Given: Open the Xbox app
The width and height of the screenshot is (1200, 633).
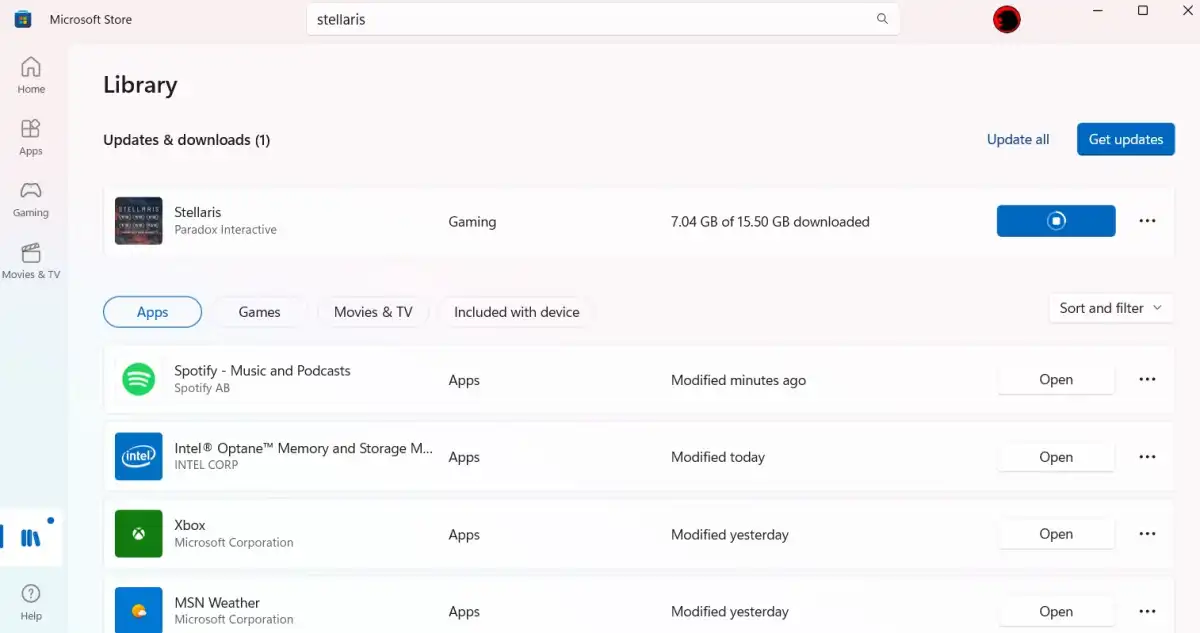Looking at the screenshot, I should point(1056,534).
